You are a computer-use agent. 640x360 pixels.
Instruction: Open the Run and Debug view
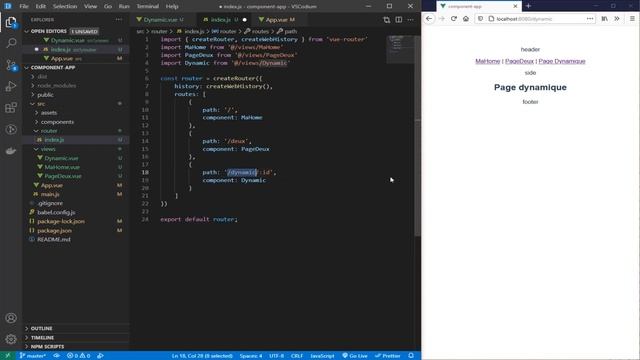[11, 86]
